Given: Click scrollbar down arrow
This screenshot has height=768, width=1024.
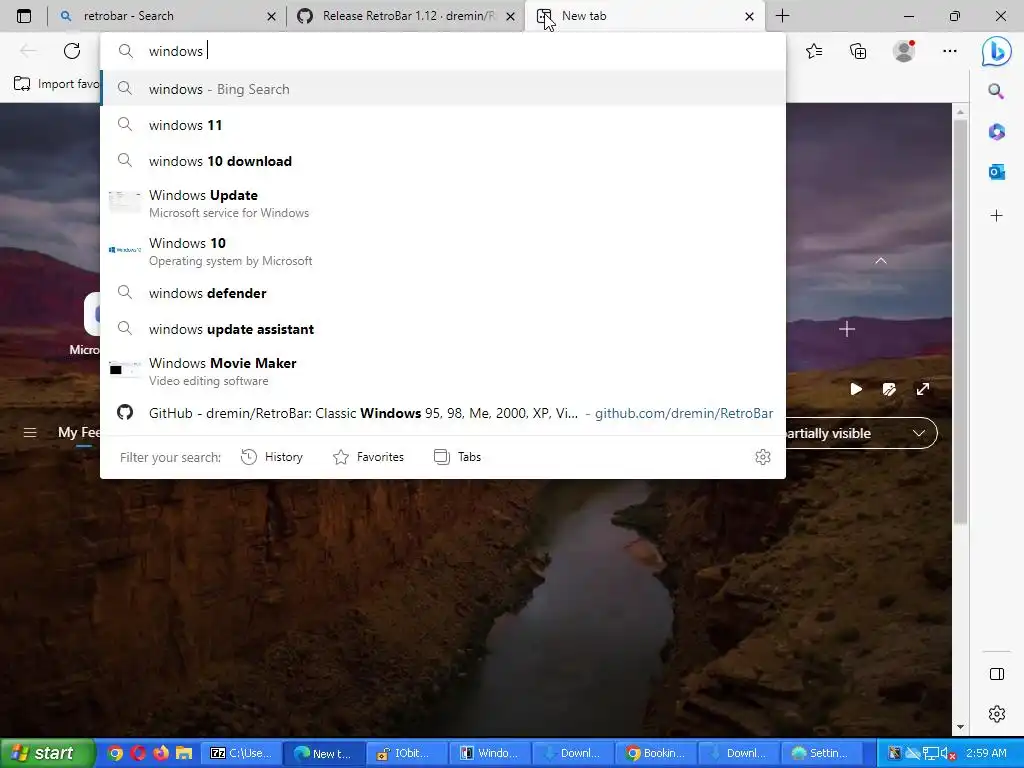Looking at the screenshot, I should tap(960, 727).
